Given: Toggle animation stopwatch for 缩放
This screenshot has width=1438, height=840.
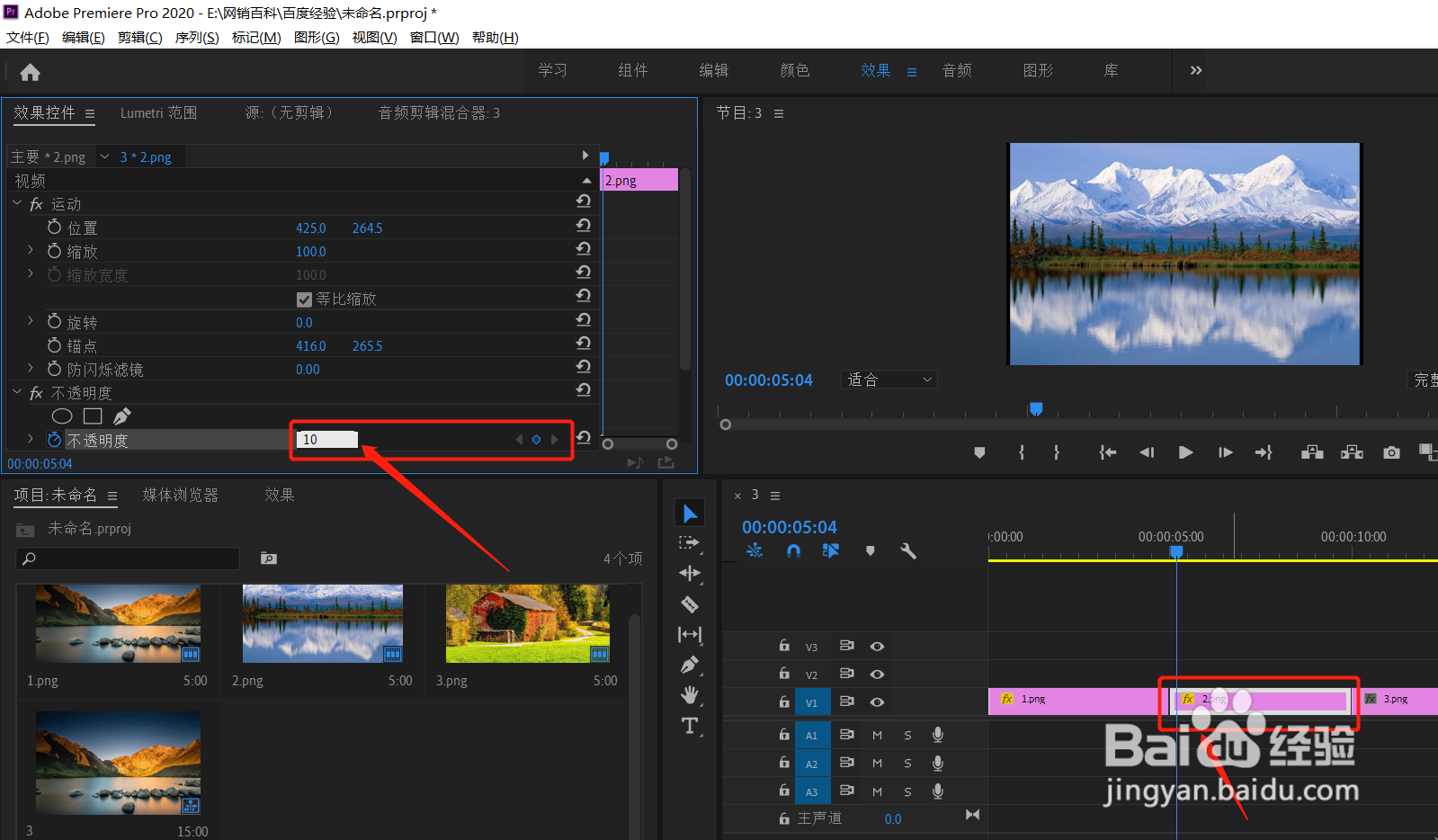Looking at the screenshot, I should tap(55, 250).
